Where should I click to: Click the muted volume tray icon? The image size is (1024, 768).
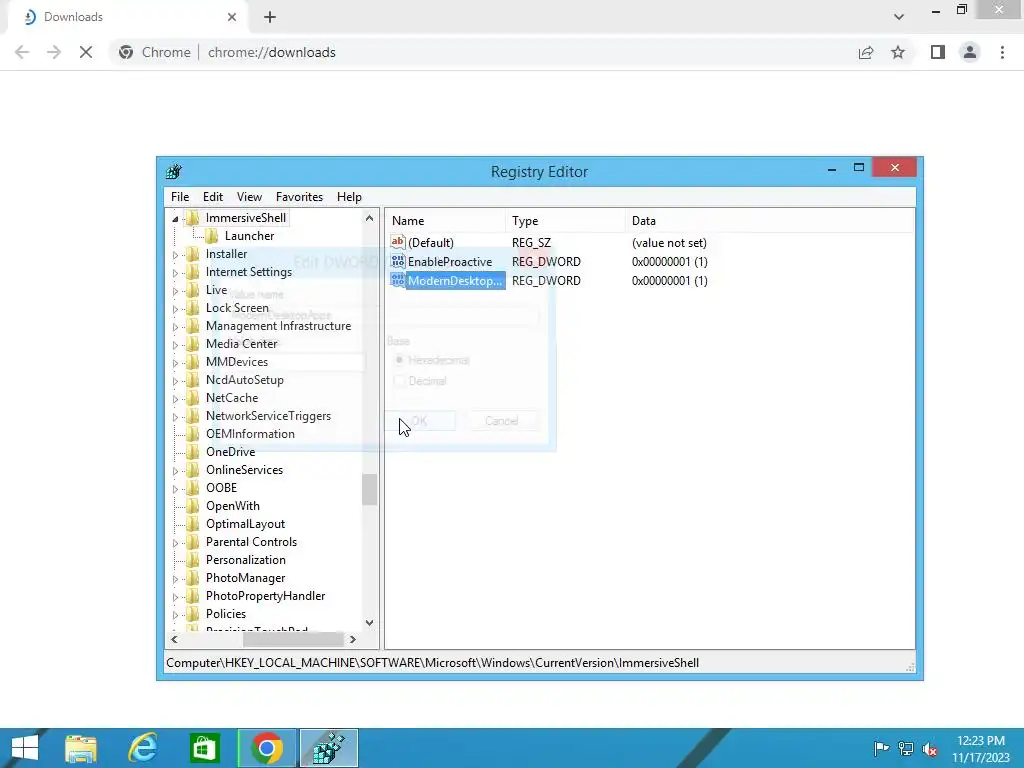point(929,748)
